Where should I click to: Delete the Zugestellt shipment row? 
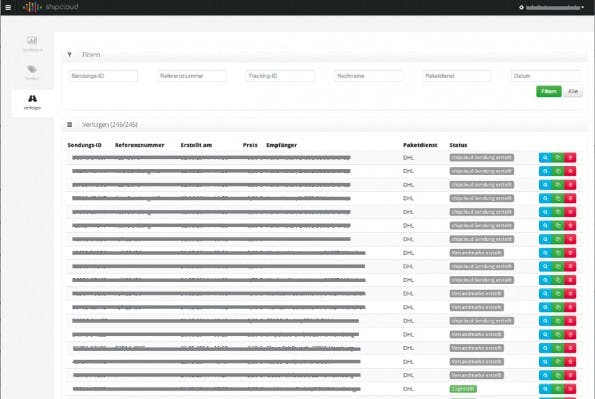point(570,389)
